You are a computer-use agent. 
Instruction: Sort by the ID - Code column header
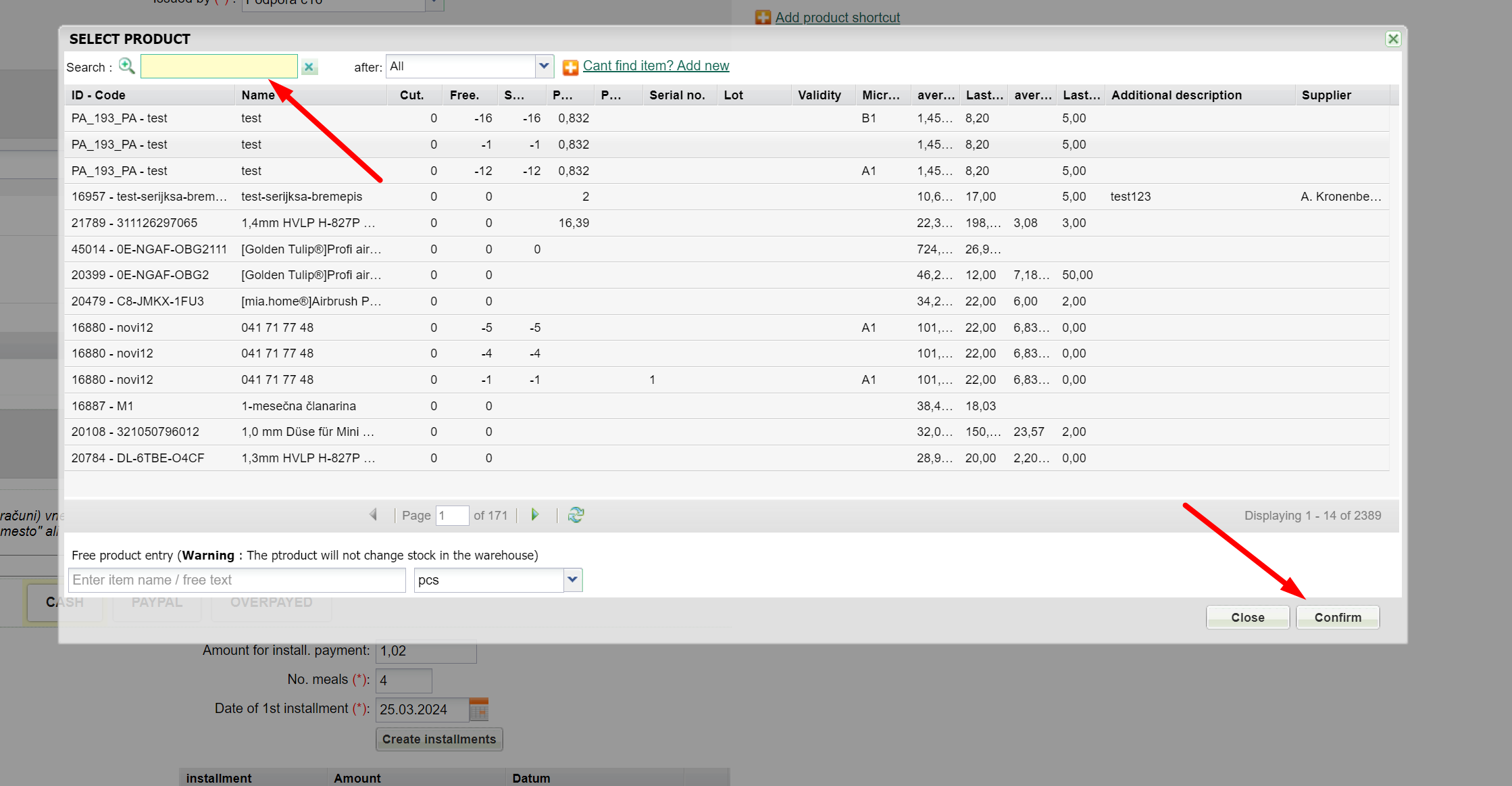99,95
